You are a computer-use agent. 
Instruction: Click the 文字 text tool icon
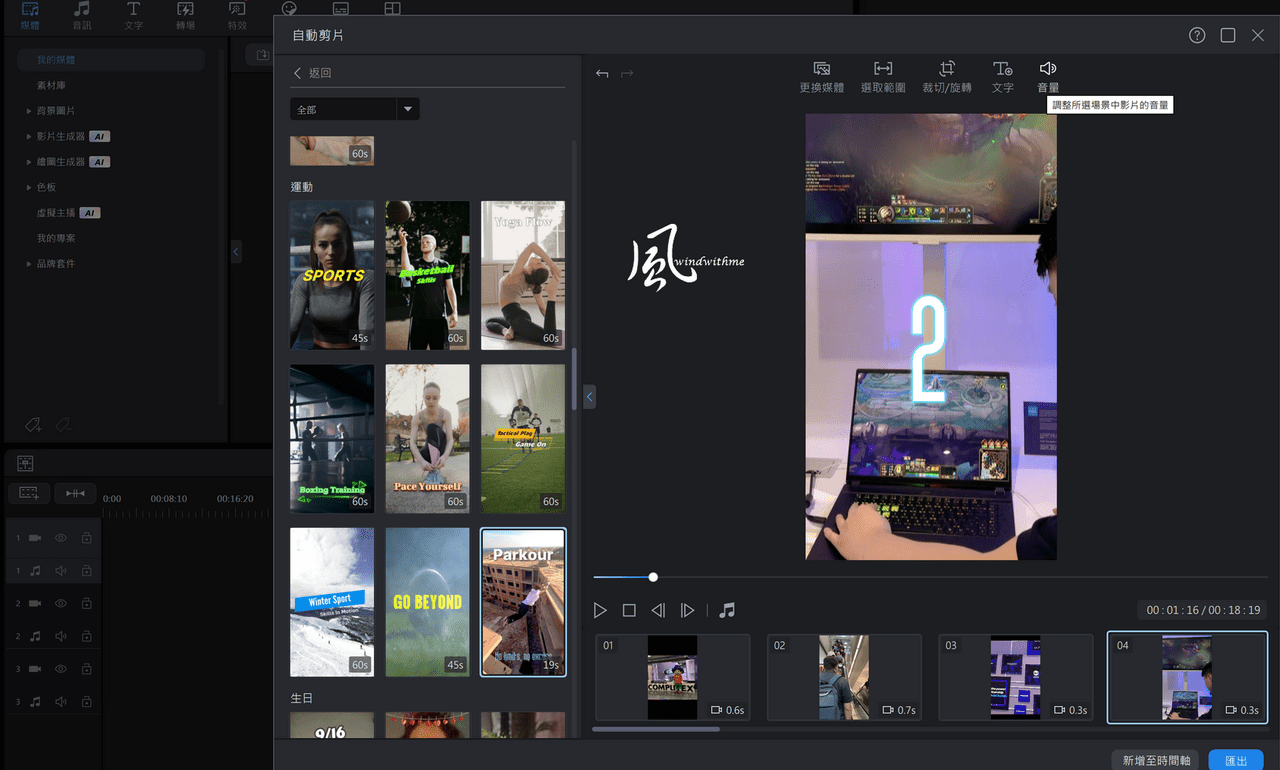click(1002, 69)
